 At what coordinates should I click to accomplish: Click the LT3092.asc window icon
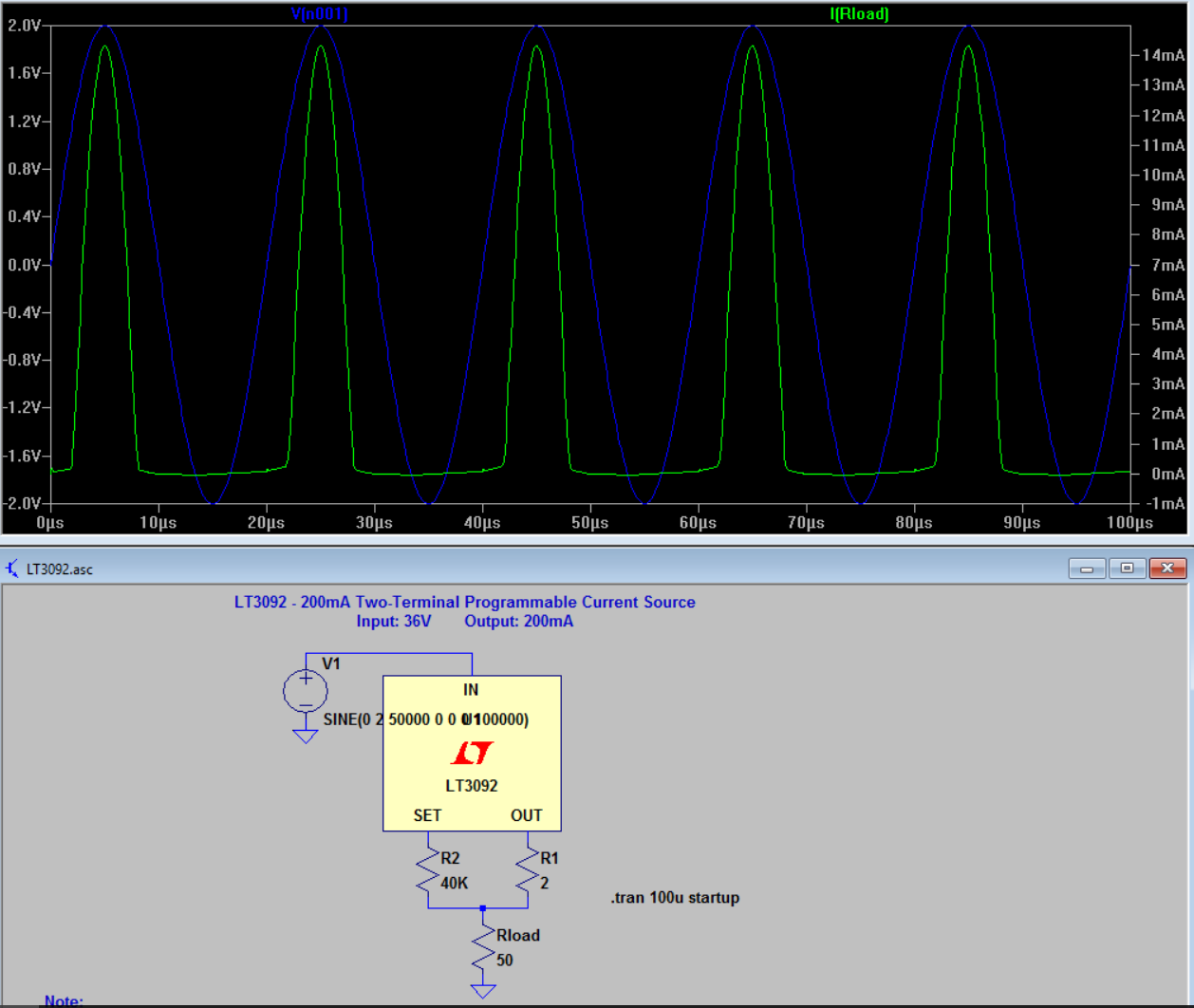[11, 569]
